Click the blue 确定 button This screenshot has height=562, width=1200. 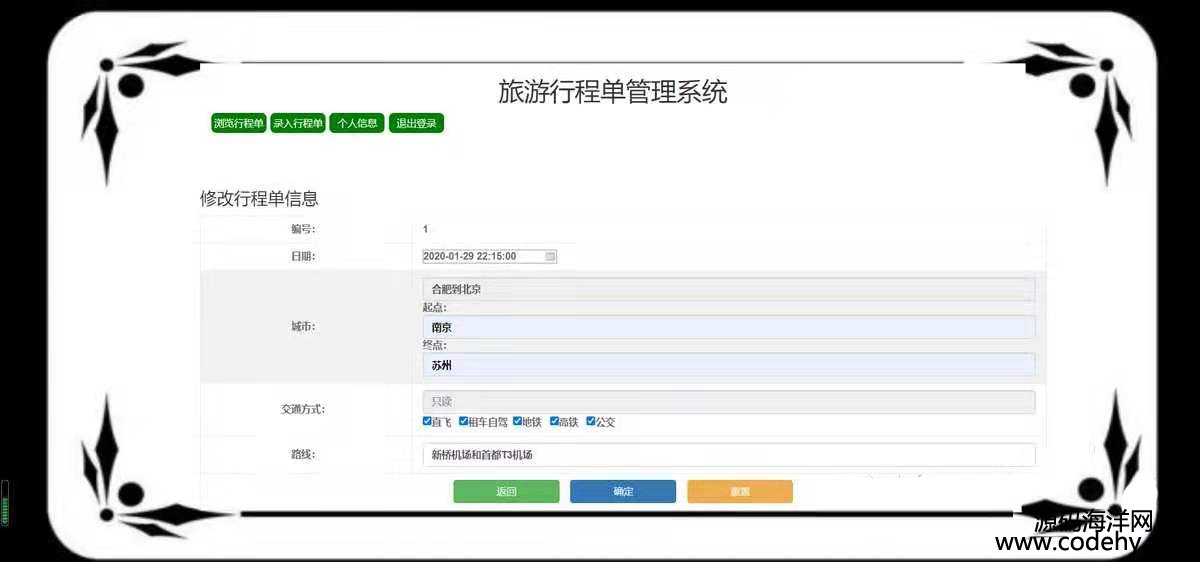tap(622, 491)
